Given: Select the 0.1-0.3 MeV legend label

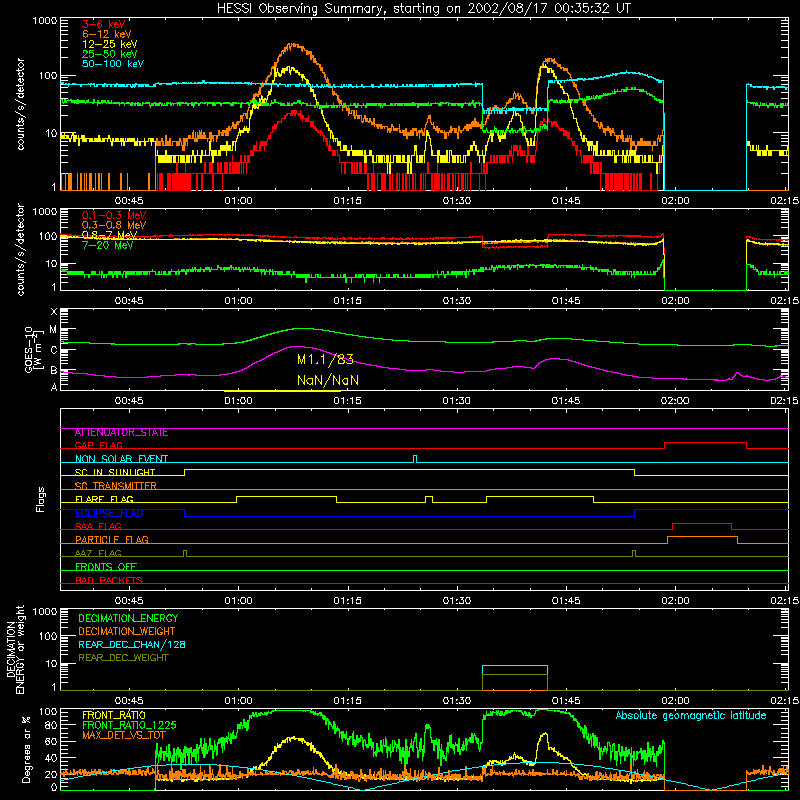Looking at the screenshot, I should click(114, 215).
